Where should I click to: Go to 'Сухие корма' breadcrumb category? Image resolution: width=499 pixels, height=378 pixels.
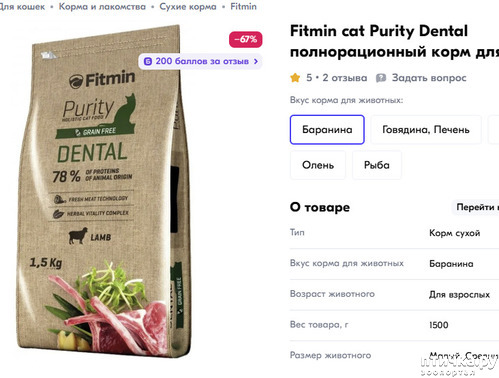[x=188, y=7]
